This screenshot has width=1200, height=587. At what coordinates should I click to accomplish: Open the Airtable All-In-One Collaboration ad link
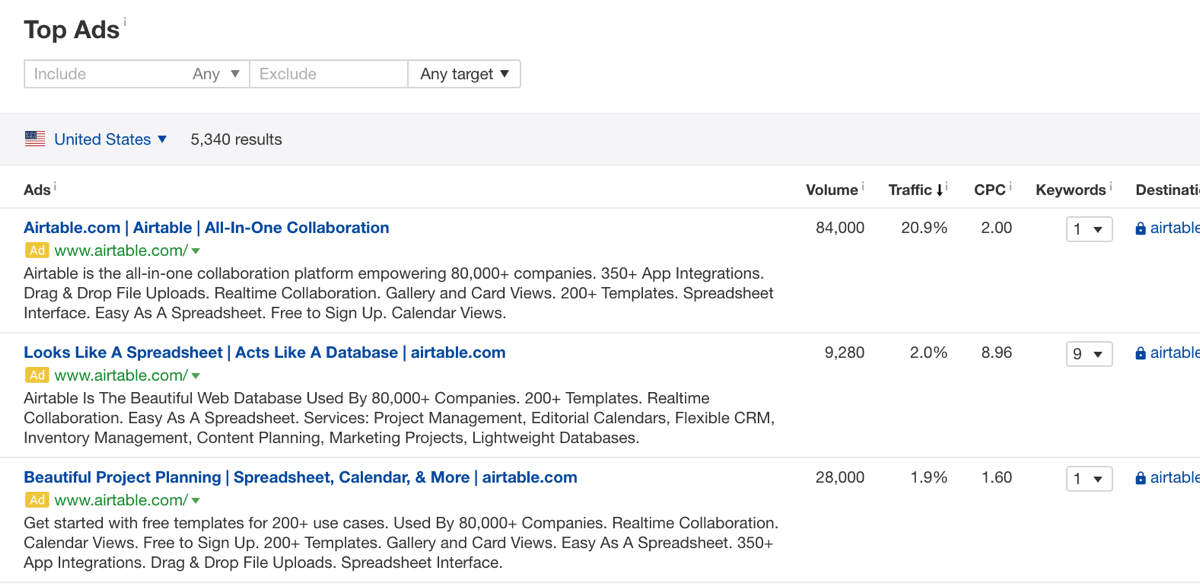(206, 228)
